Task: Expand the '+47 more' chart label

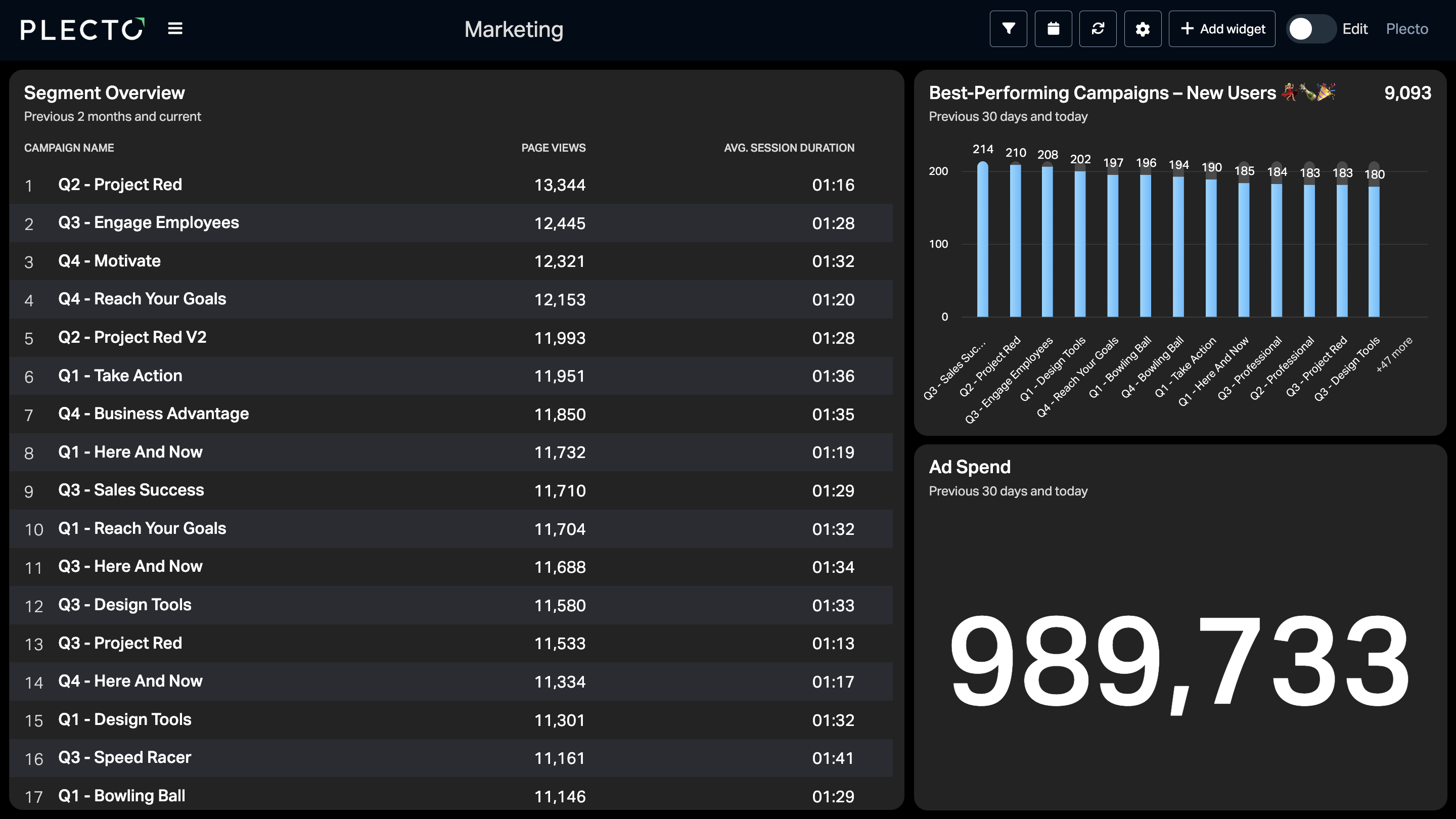Action: point(1393,355)
